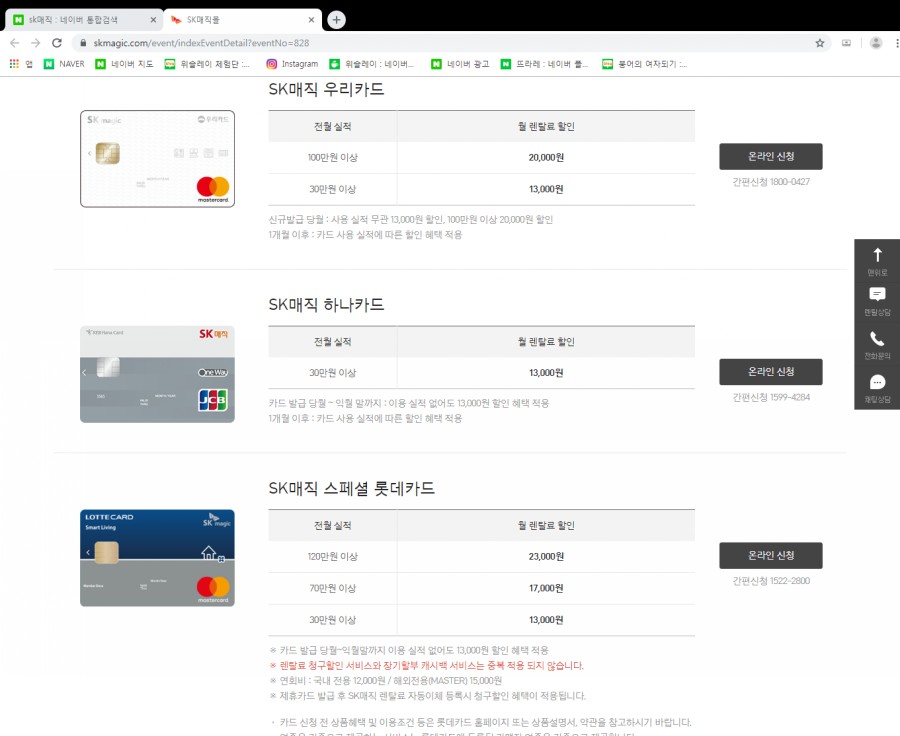Click 온라인 신청 for SK매직 하나카드
Image resolution: width=900 pixels, height=736 pixels.
[x=771, y=372]
